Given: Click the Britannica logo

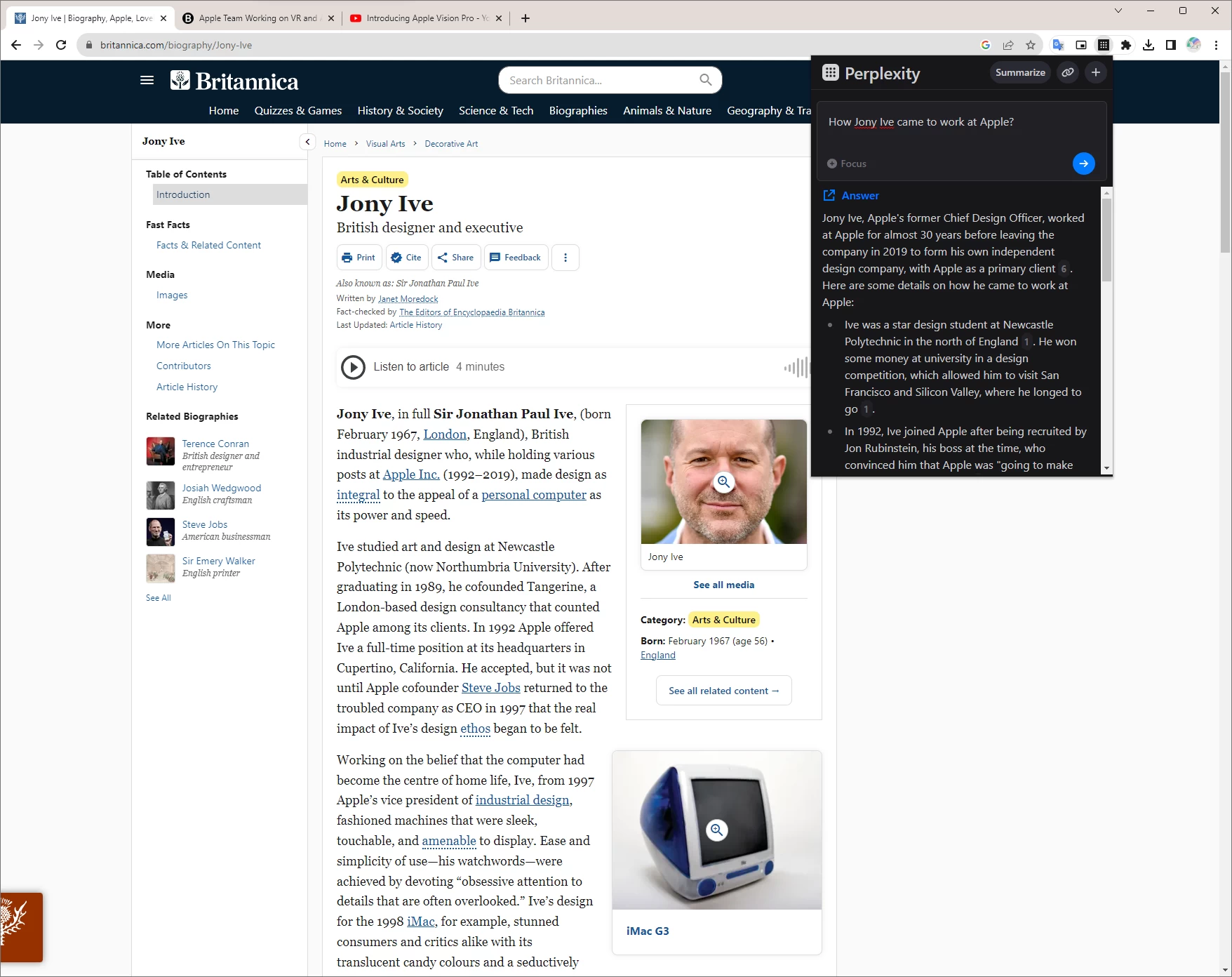Looking at the screenshot, I should pyautogui.click(x=234, y=81).
